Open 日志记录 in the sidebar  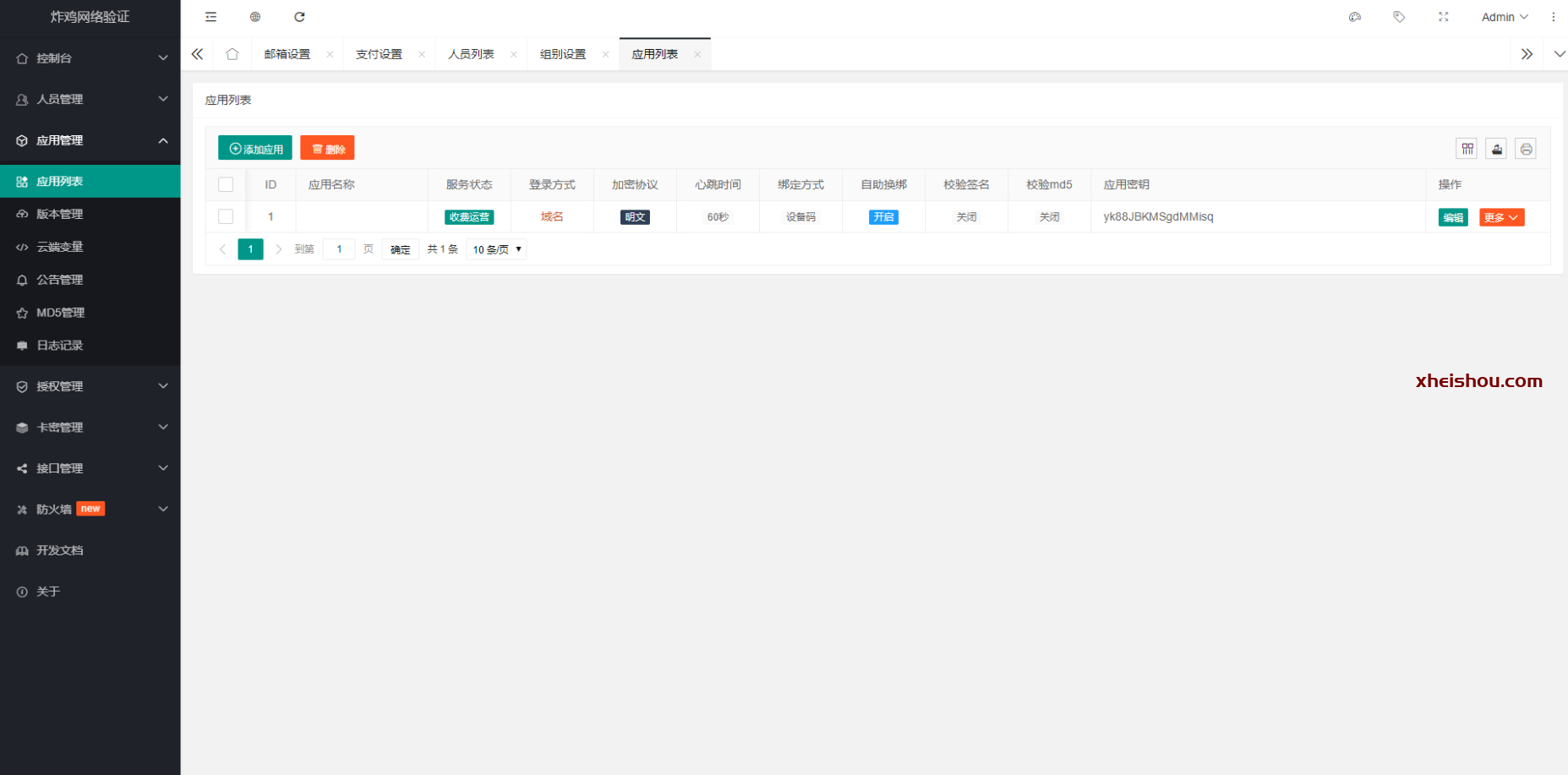pyautogui.click(x=90, y=346)
